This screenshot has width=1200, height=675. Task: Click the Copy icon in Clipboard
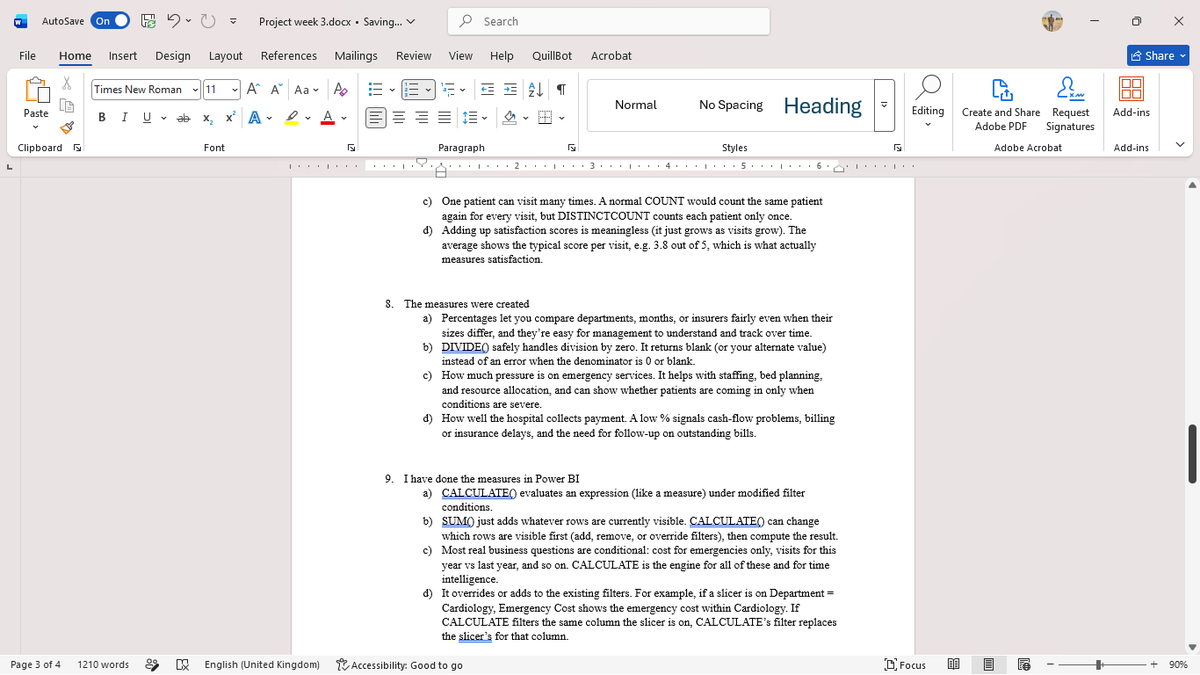pos(67,106)
